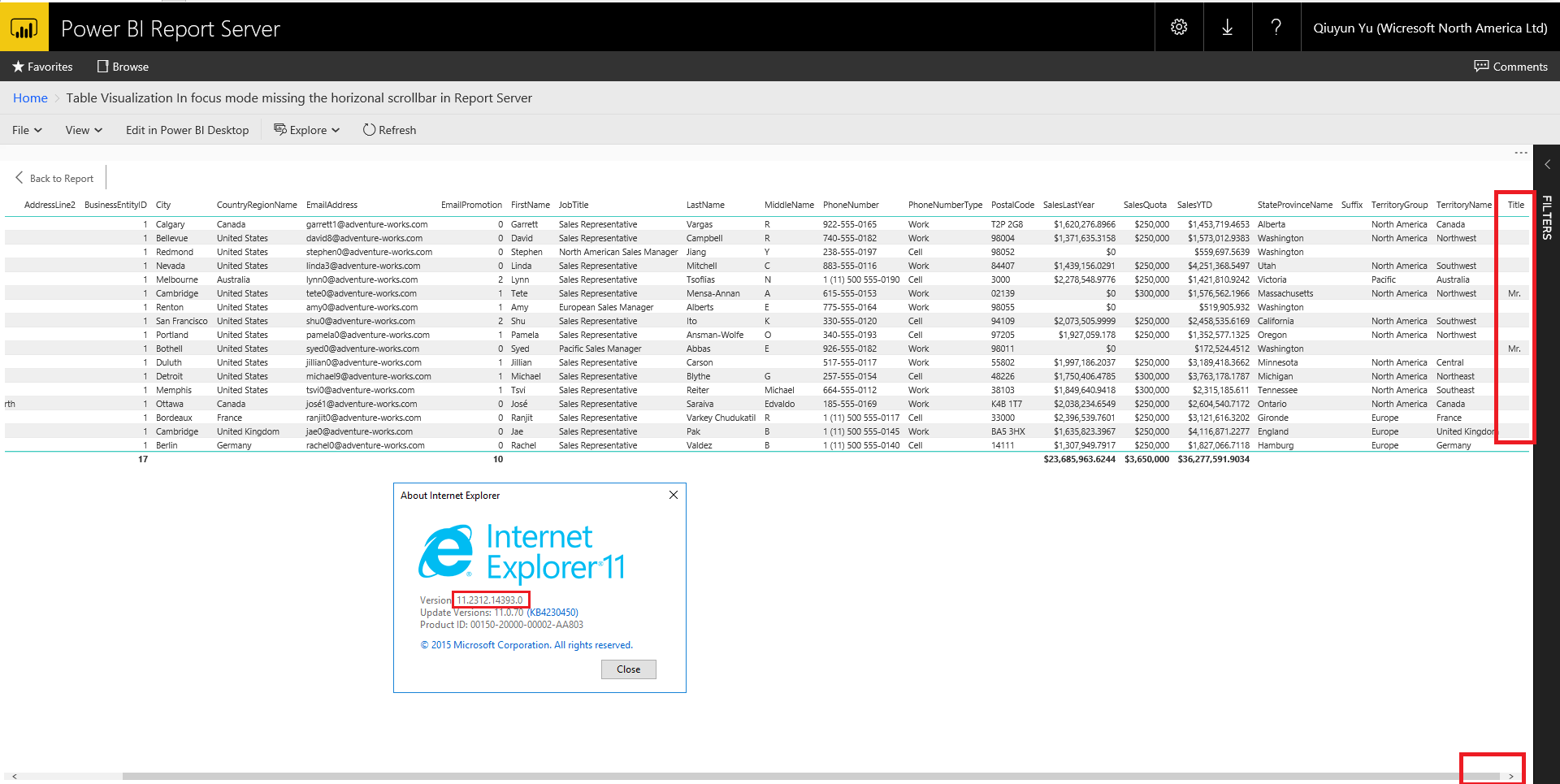Navigate to the Home breadcrumb
This screenshot has width=1560, height=784.
point(30,98)
